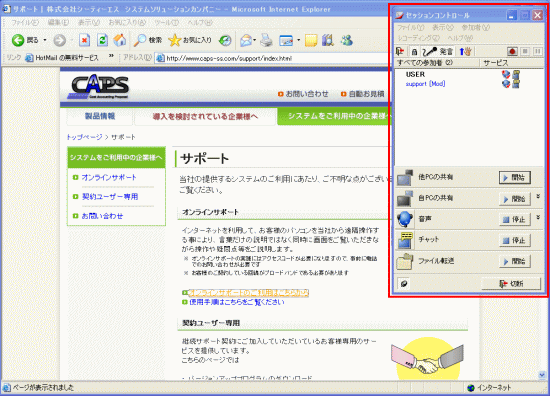
Task: Click the 自動お見積 header link
Action: click(366, 94)
